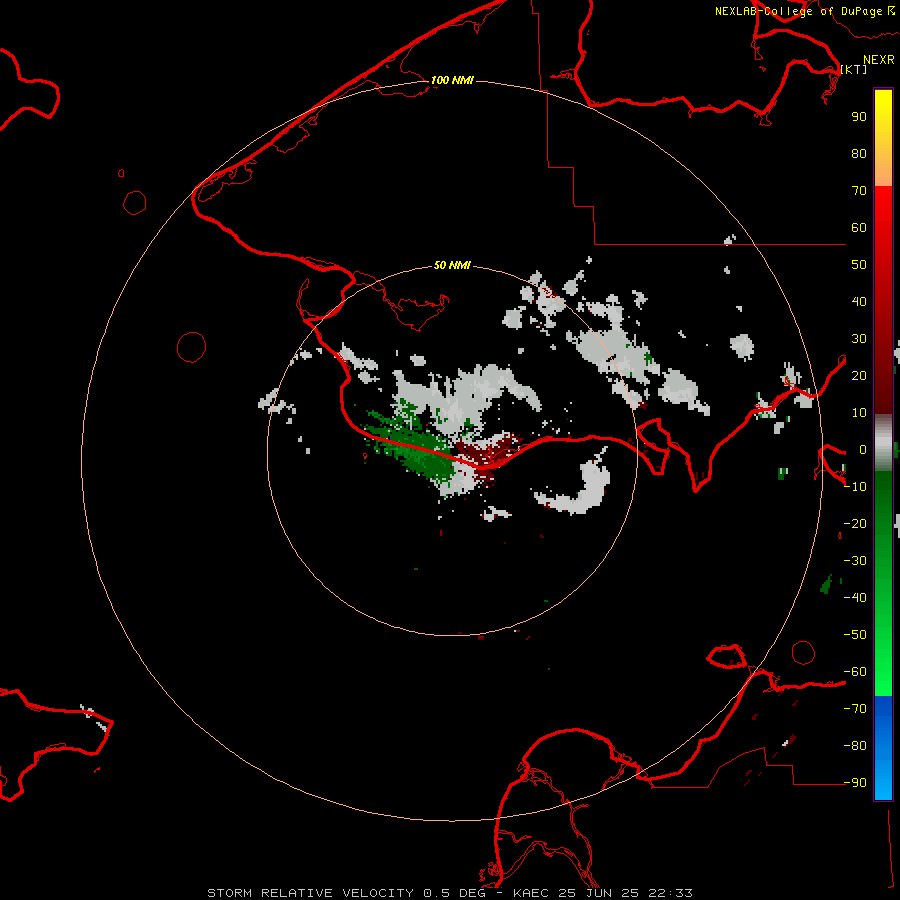Viewport: 900px width, 900px height.
Task: Pick the gray zero-velocity segment of the color bar
Action: [883, 443]
